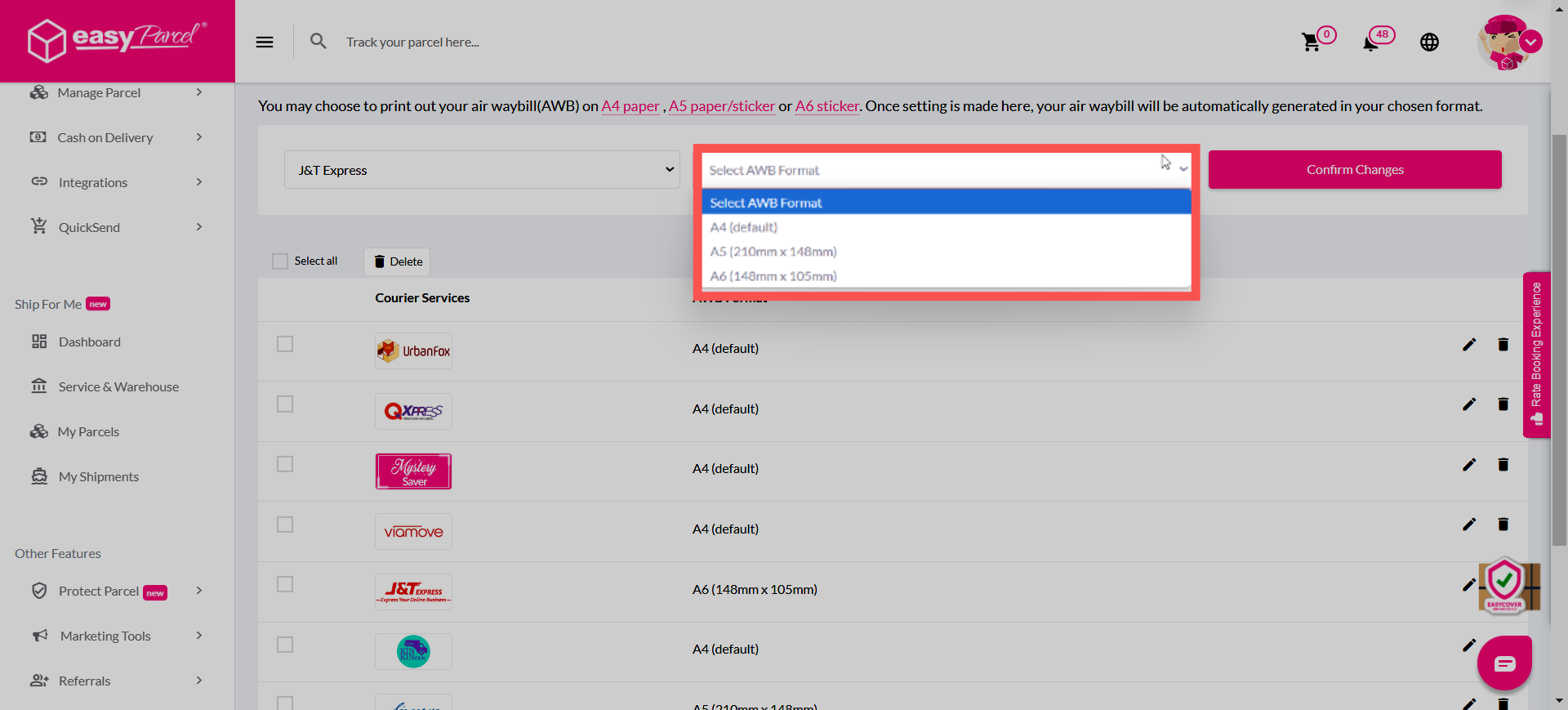Choose A5 (210mm x 148mm) option
The image size is (1568, 710).
click(x=947, y=252)
